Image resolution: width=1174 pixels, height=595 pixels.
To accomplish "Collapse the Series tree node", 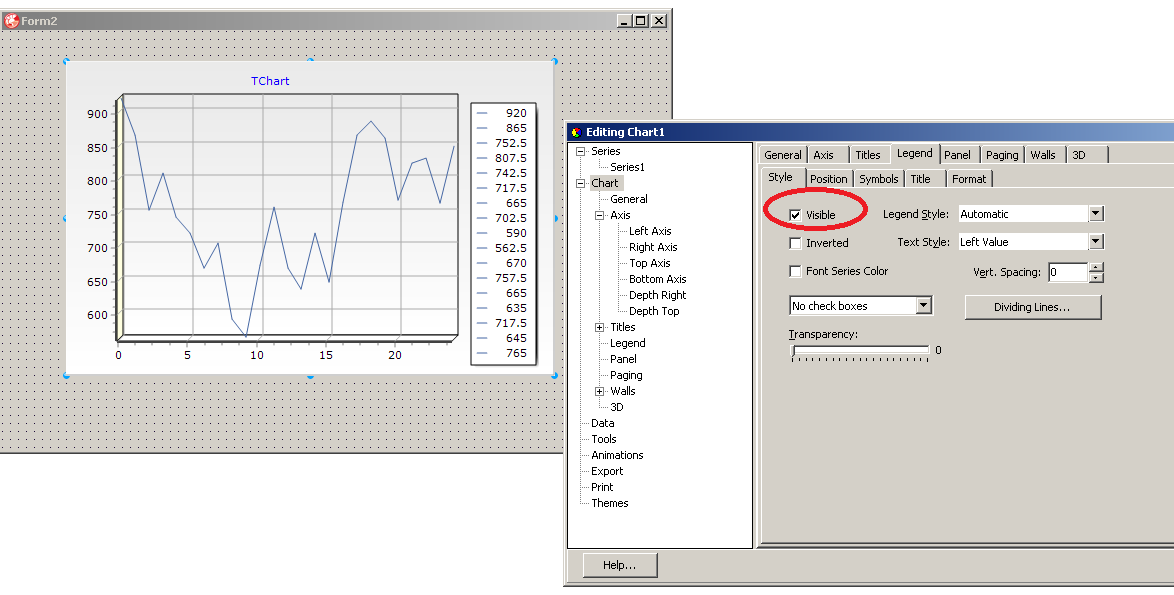I will [x=580, y=151].
